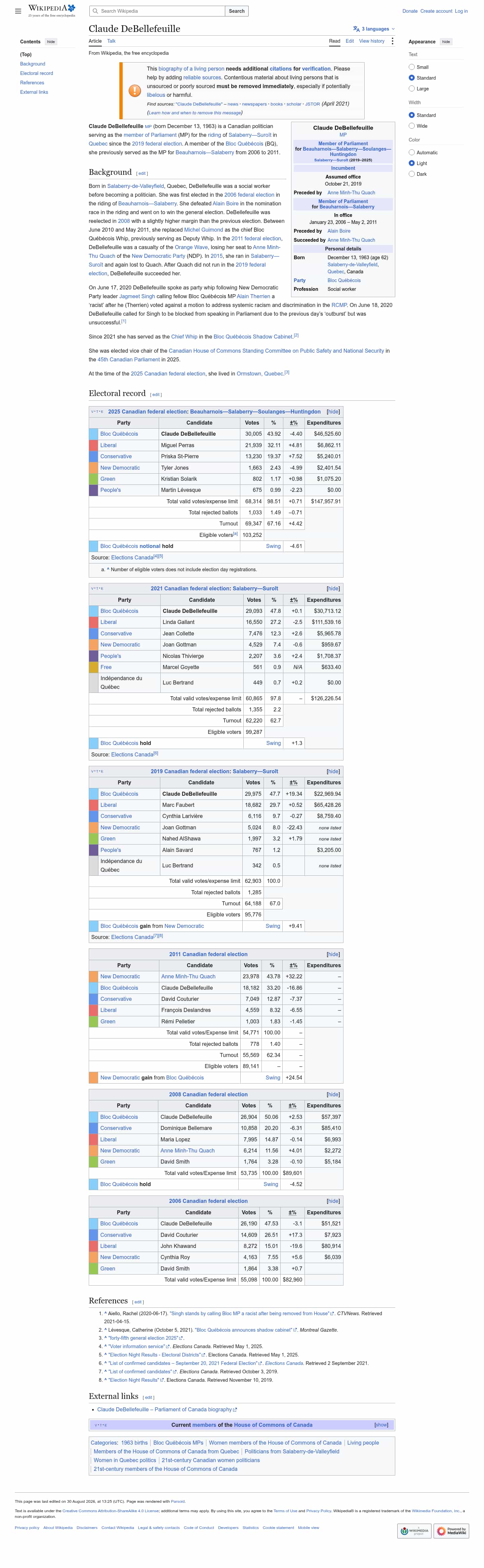Click the Rémi Pelletier candidate cell
The image size is (484, 1568).
click(x=200, y=1021)
